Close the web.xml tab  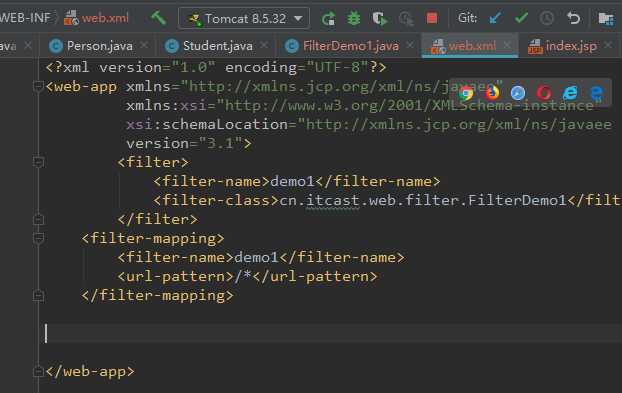point(507,45)
